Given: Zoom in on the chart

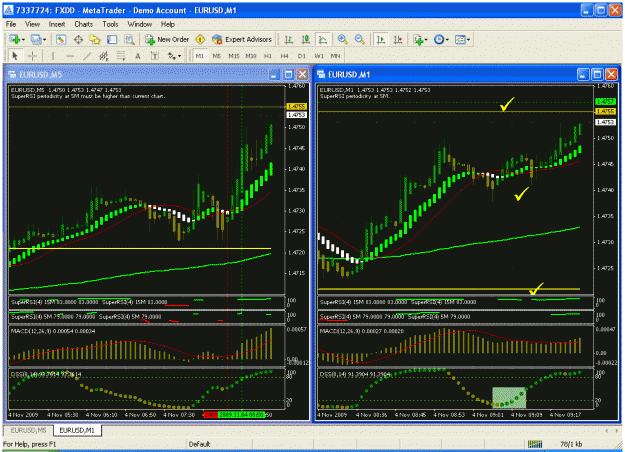Looking at the screenshot, I should coord(342,39).
